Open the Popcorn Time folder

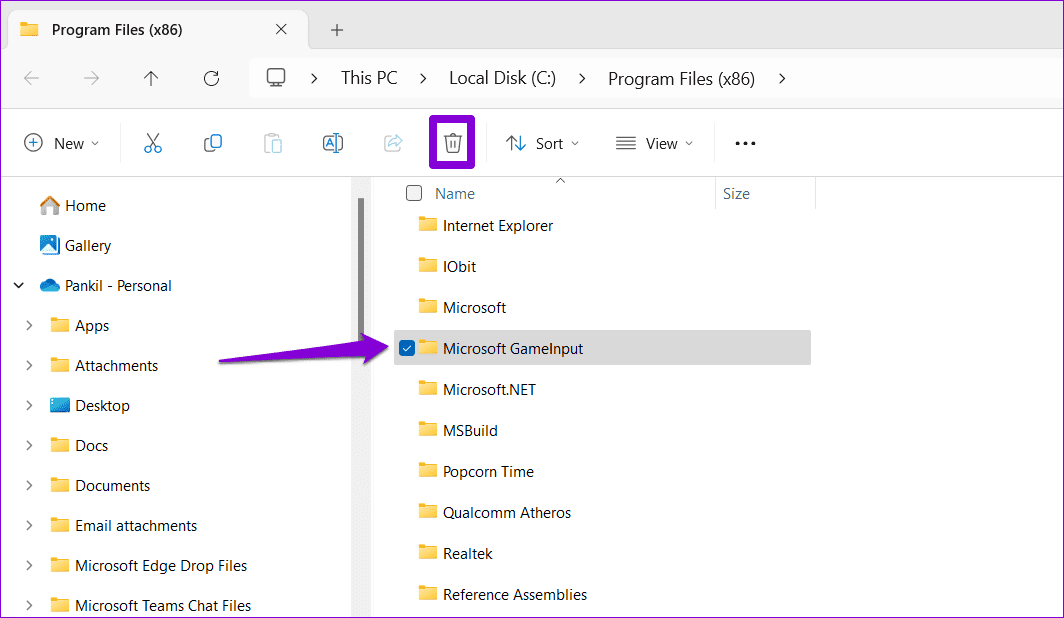click(x=489, y=471)
